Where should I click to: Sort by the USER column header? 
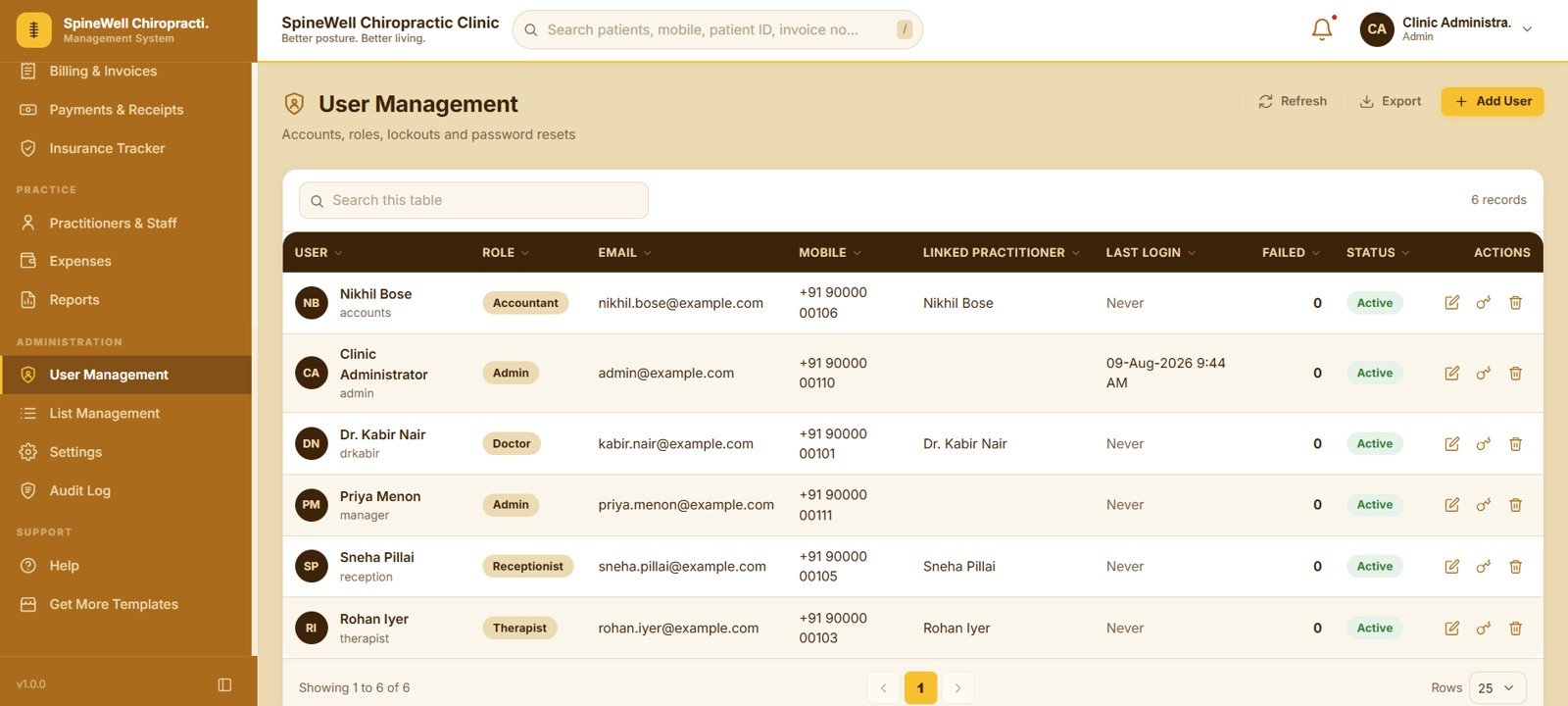[x=318, y=252]
